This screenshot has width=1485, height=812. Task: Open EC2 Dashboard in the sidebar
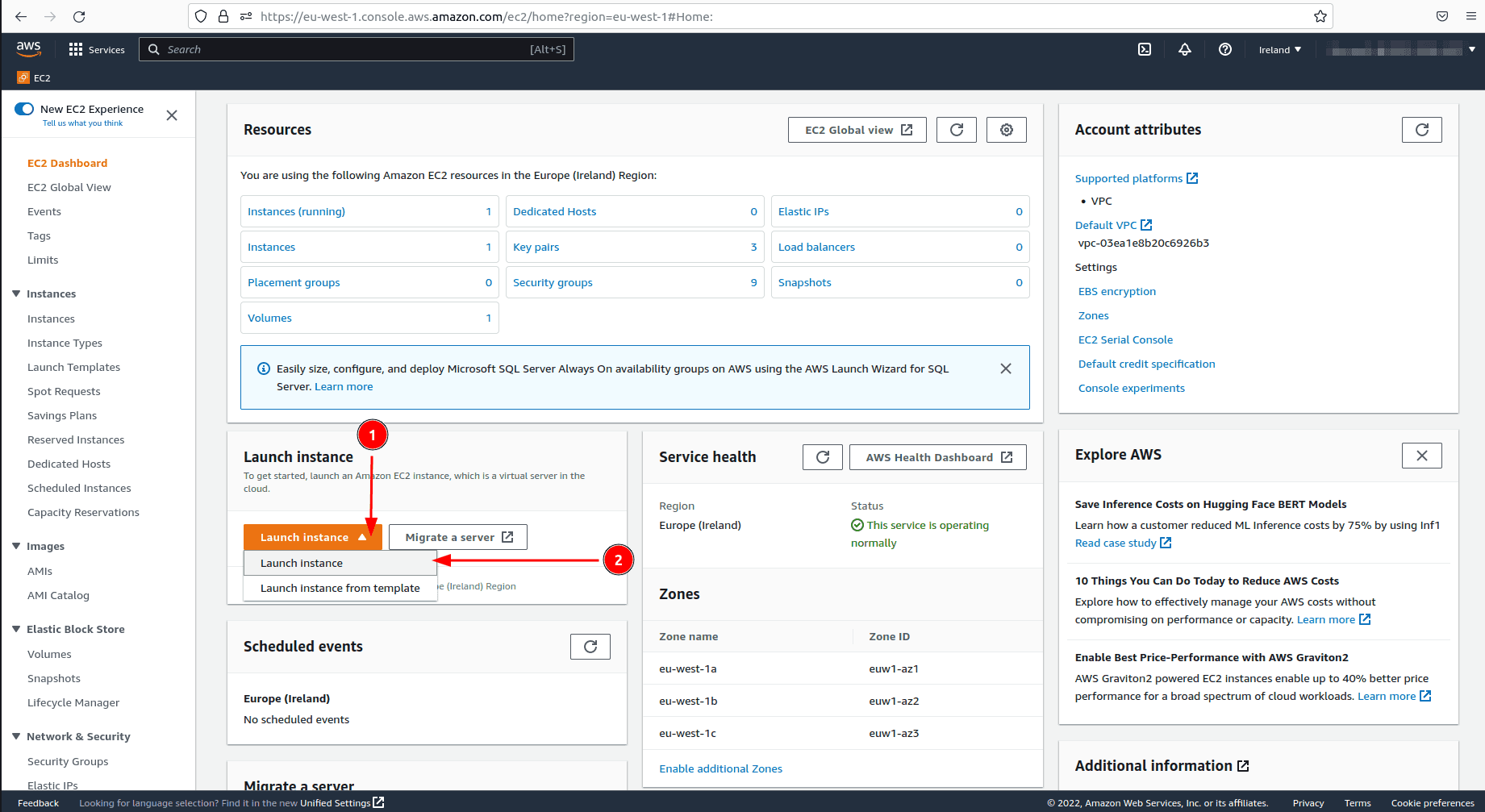[67, 163]
